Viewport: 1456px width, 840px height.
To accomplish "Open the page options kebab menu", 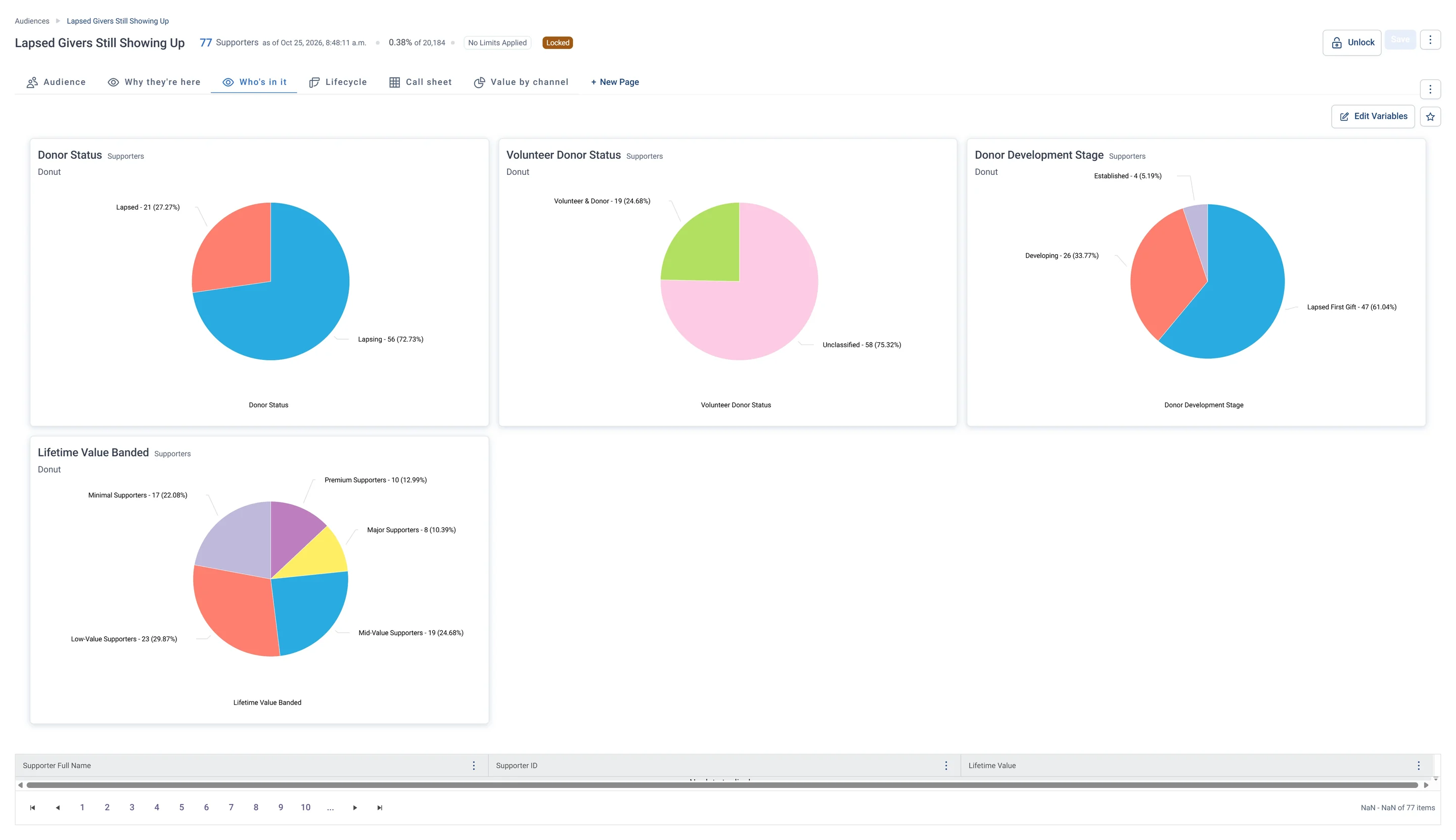I will [1429, 89].
